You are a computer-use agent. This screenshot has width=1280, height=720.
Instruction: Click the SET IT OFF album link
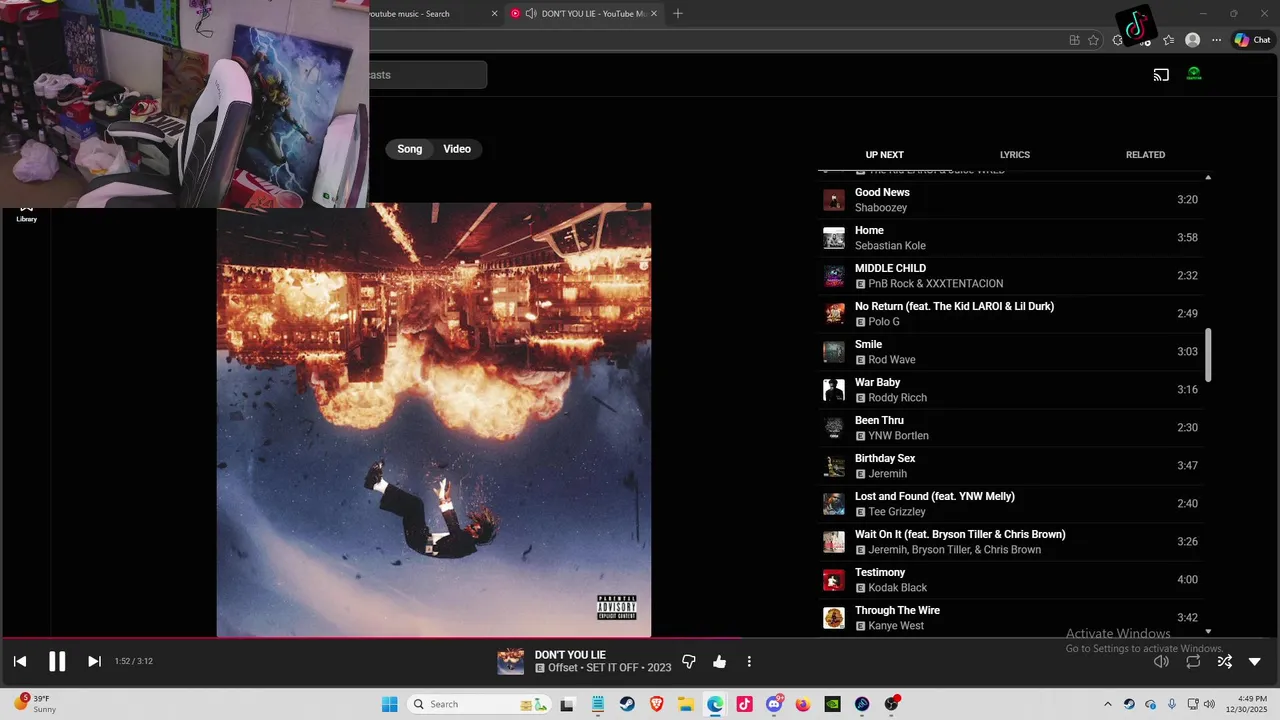614,668
